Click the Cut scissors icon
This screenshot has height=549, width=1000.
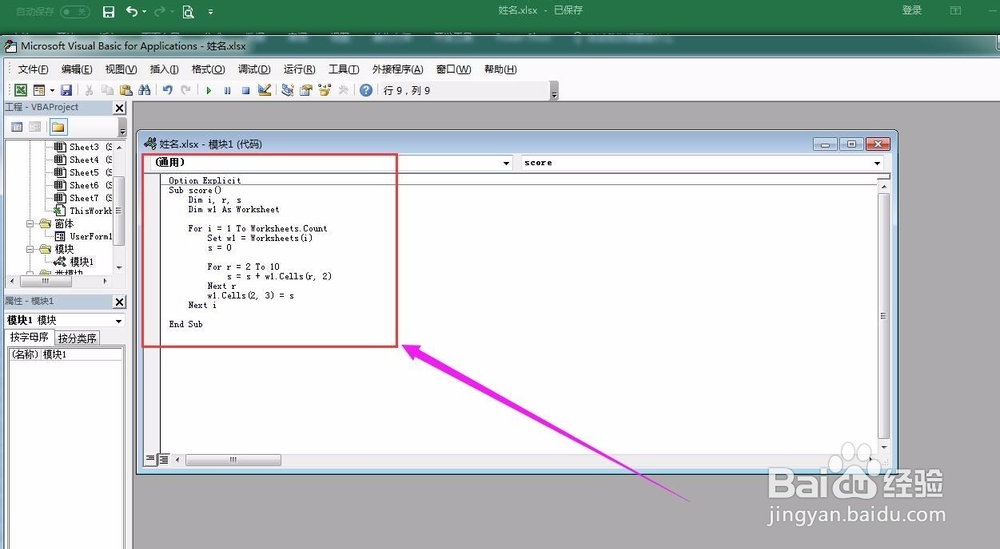coord(89,91)
